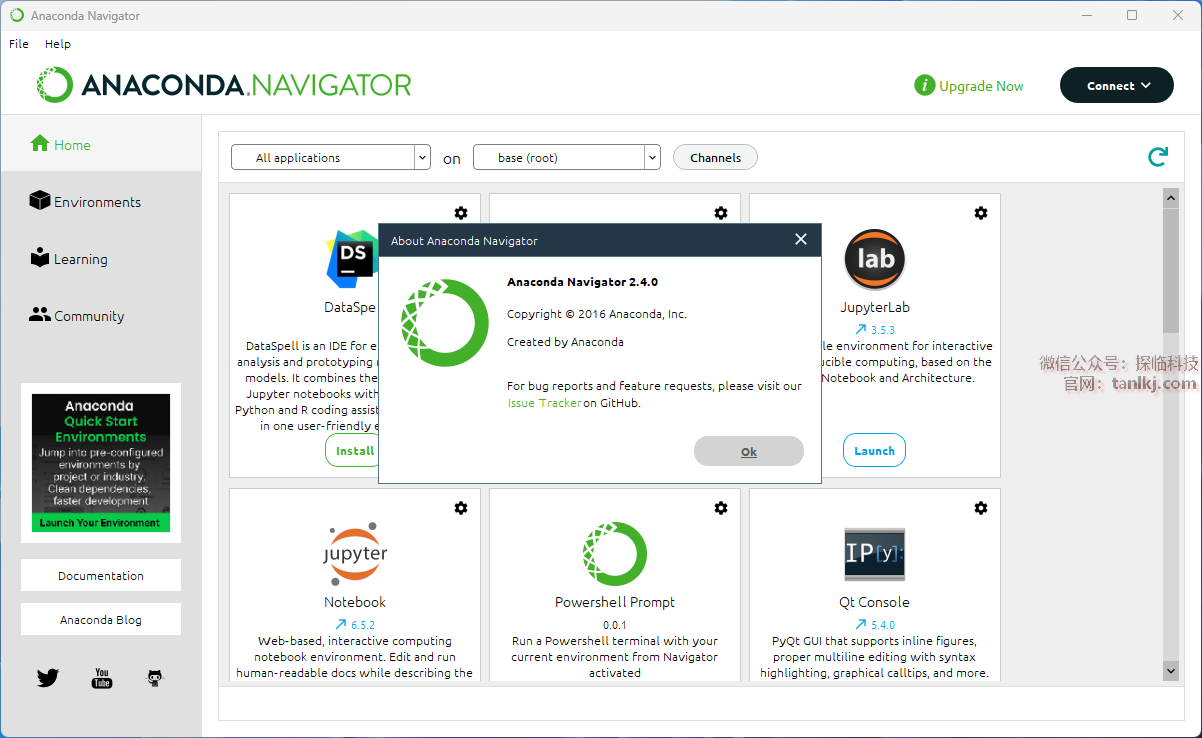1202x738 pixels.
Task: Click Ok in the About dialog
Action: tap(749, 451)
